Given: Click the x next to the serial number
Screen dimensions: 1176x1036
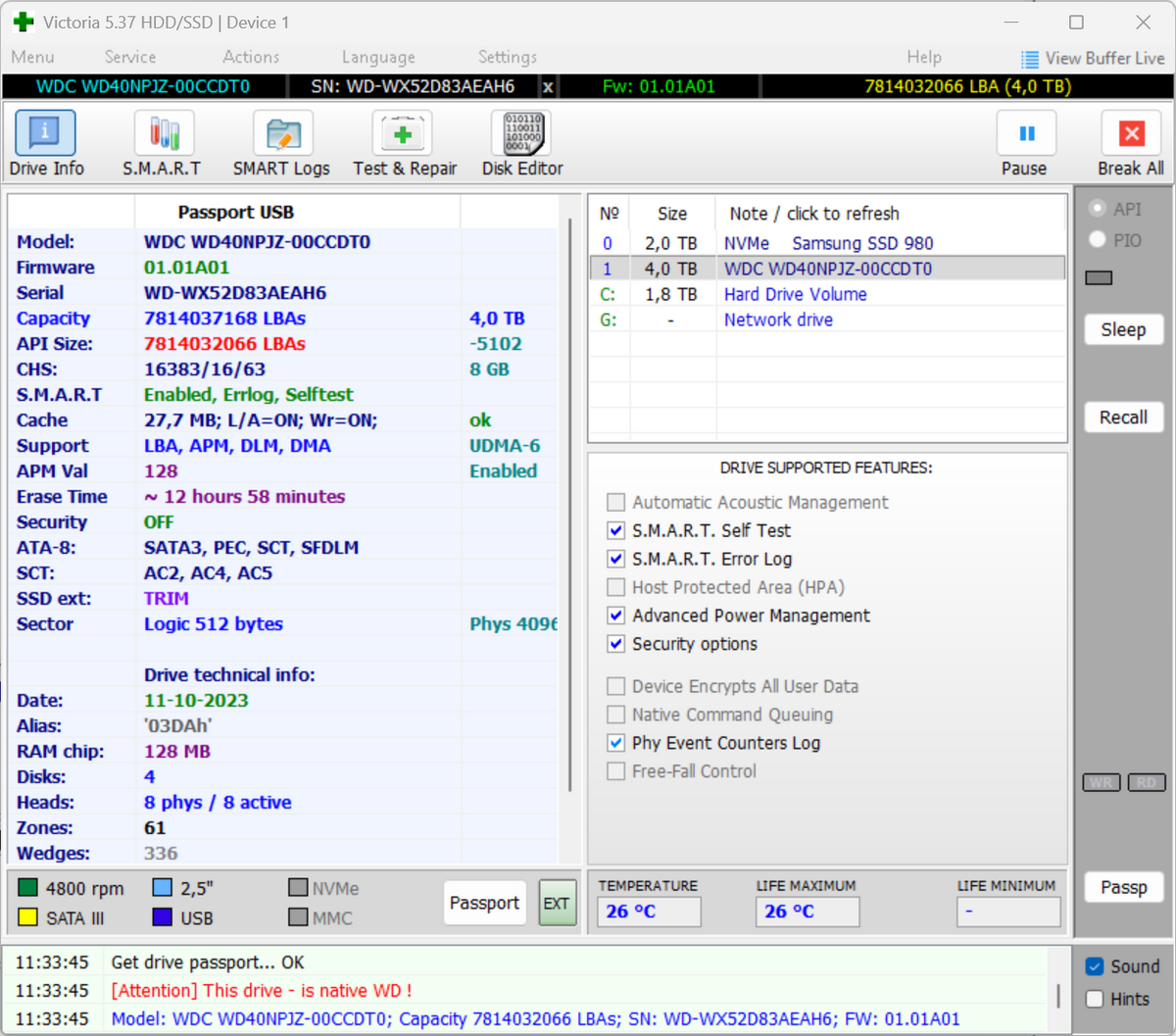Looking at the screenshot, I should [548, 87].
